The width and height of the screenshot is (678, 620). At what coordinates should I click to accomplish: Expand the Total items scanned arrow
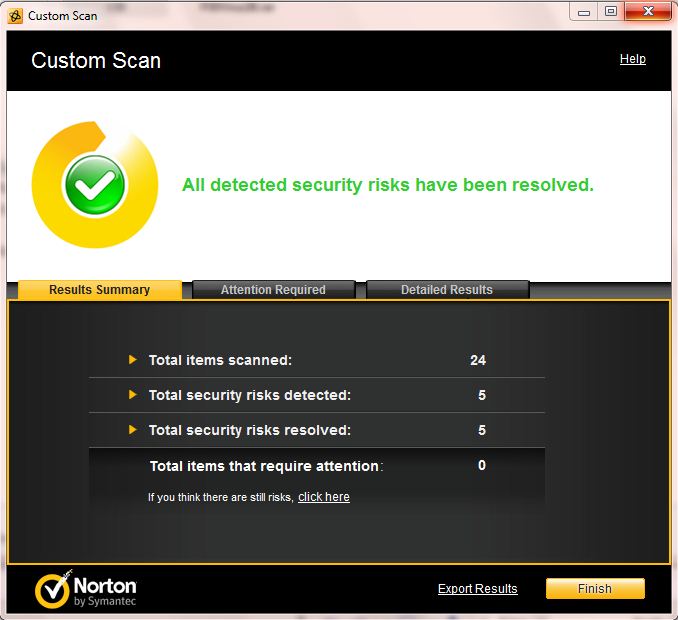[133, 360]
